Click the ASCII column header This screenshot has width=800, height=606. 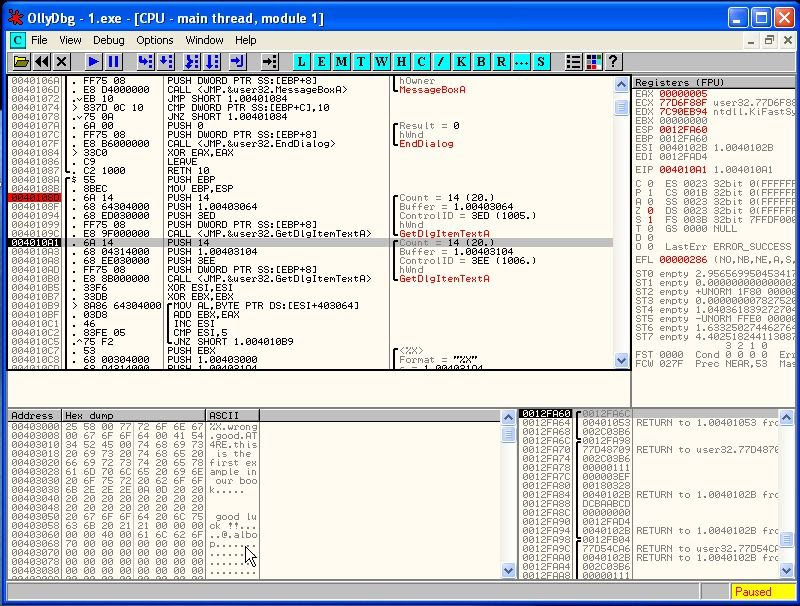pyautogui.click(x=232, y=416)
